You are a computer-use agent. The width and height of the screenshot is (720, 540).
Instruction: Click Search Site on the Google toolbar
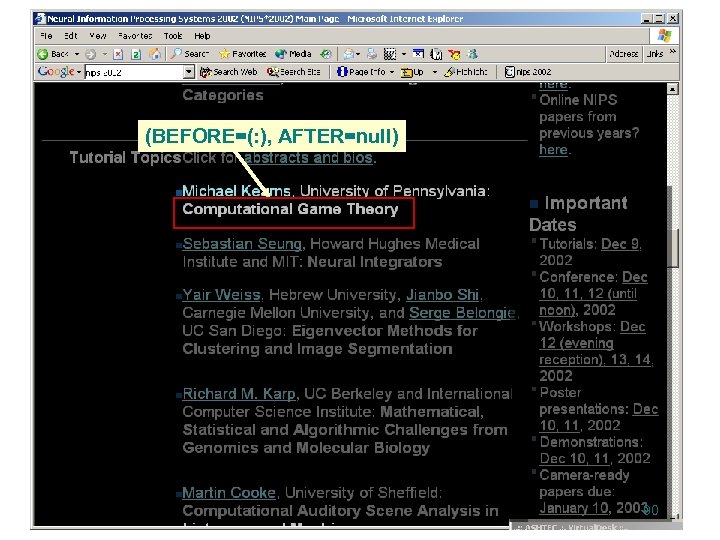click(293, 72)
